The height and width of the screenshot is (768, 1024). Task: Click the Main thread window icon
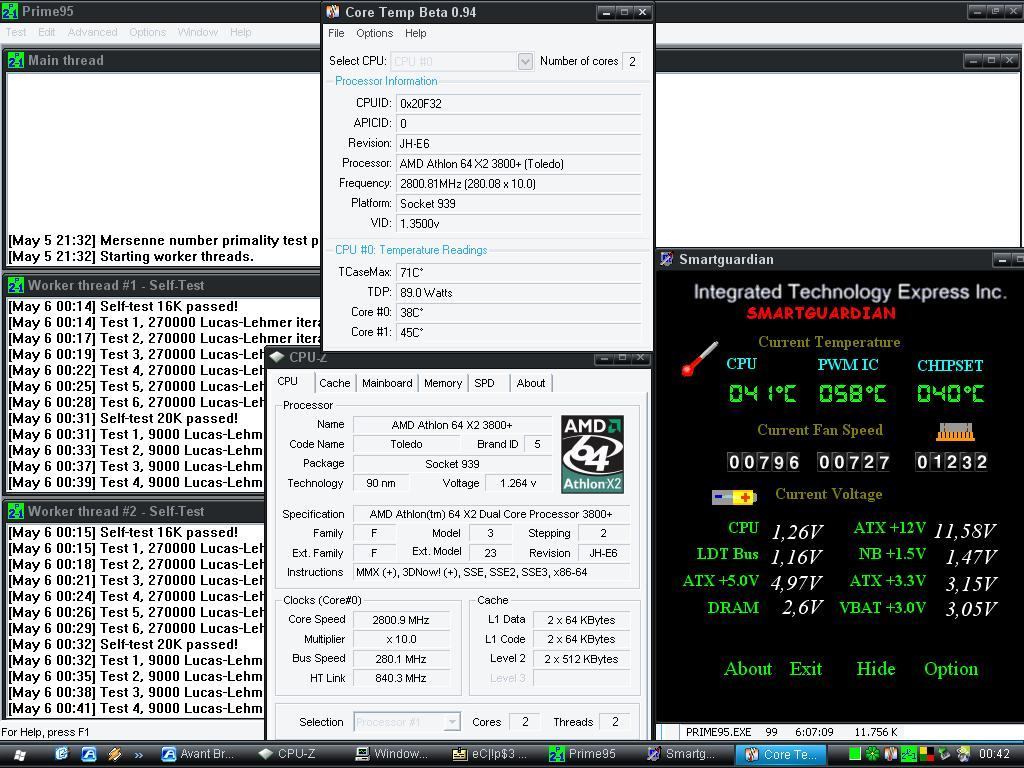tap(16, 60)
